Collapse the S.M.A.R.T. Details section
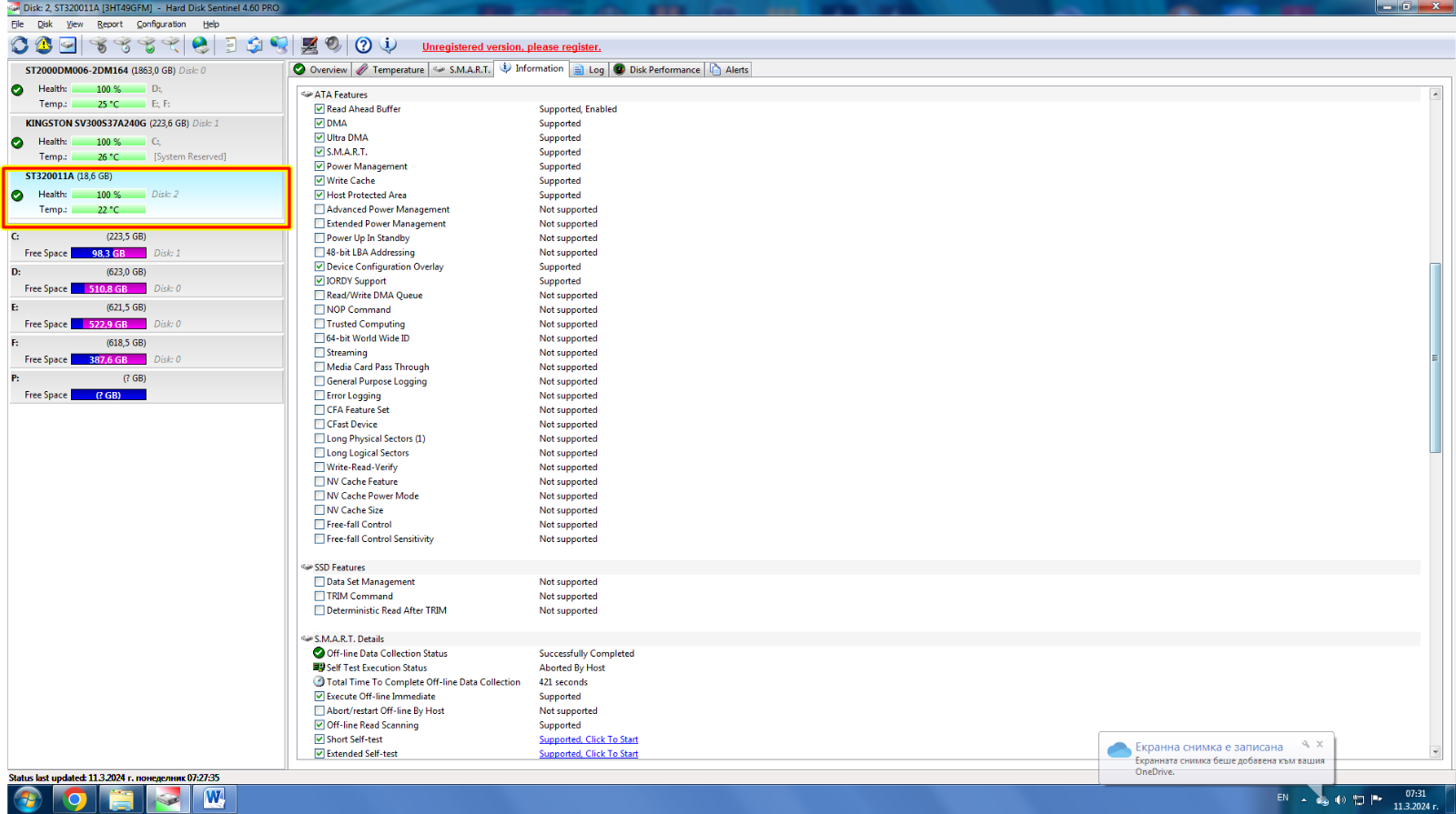The width and height of the screenshot is (1456, 814). 307,639
